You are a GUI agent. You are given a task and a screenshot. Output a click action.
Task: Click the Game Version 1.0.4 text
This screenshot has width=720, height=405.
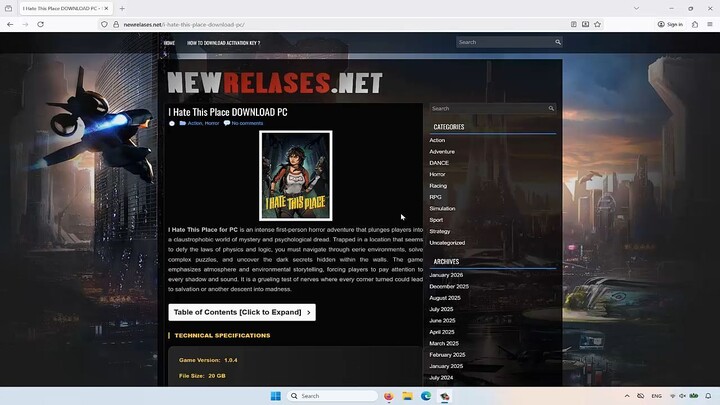[x=208, y=360]
